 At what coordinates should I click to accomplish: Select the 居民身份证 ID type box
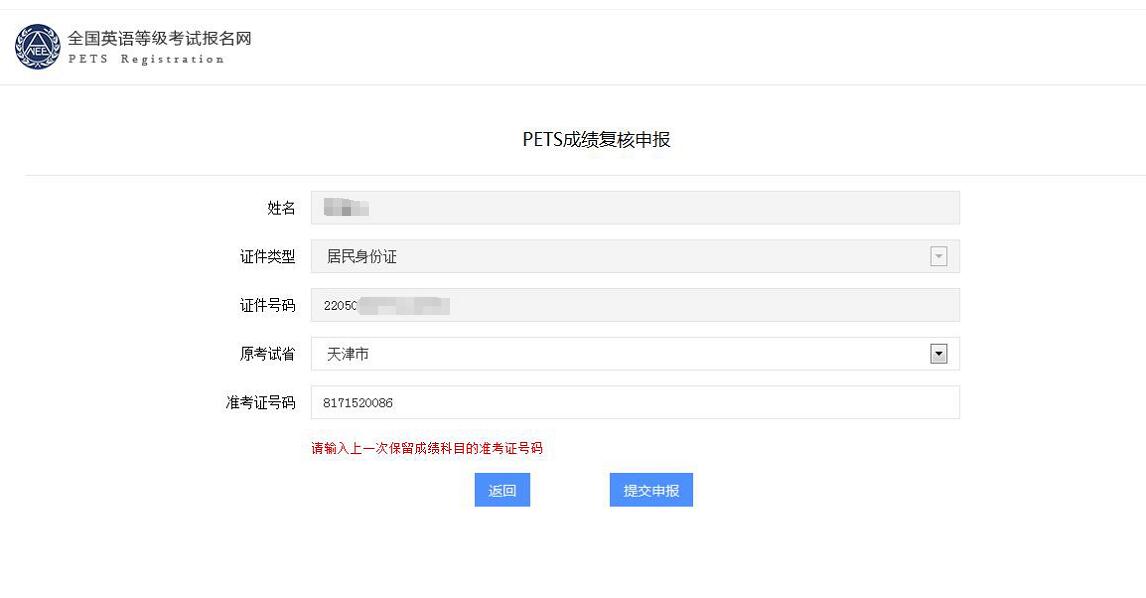pyautogui.click(x=635, y=257)
